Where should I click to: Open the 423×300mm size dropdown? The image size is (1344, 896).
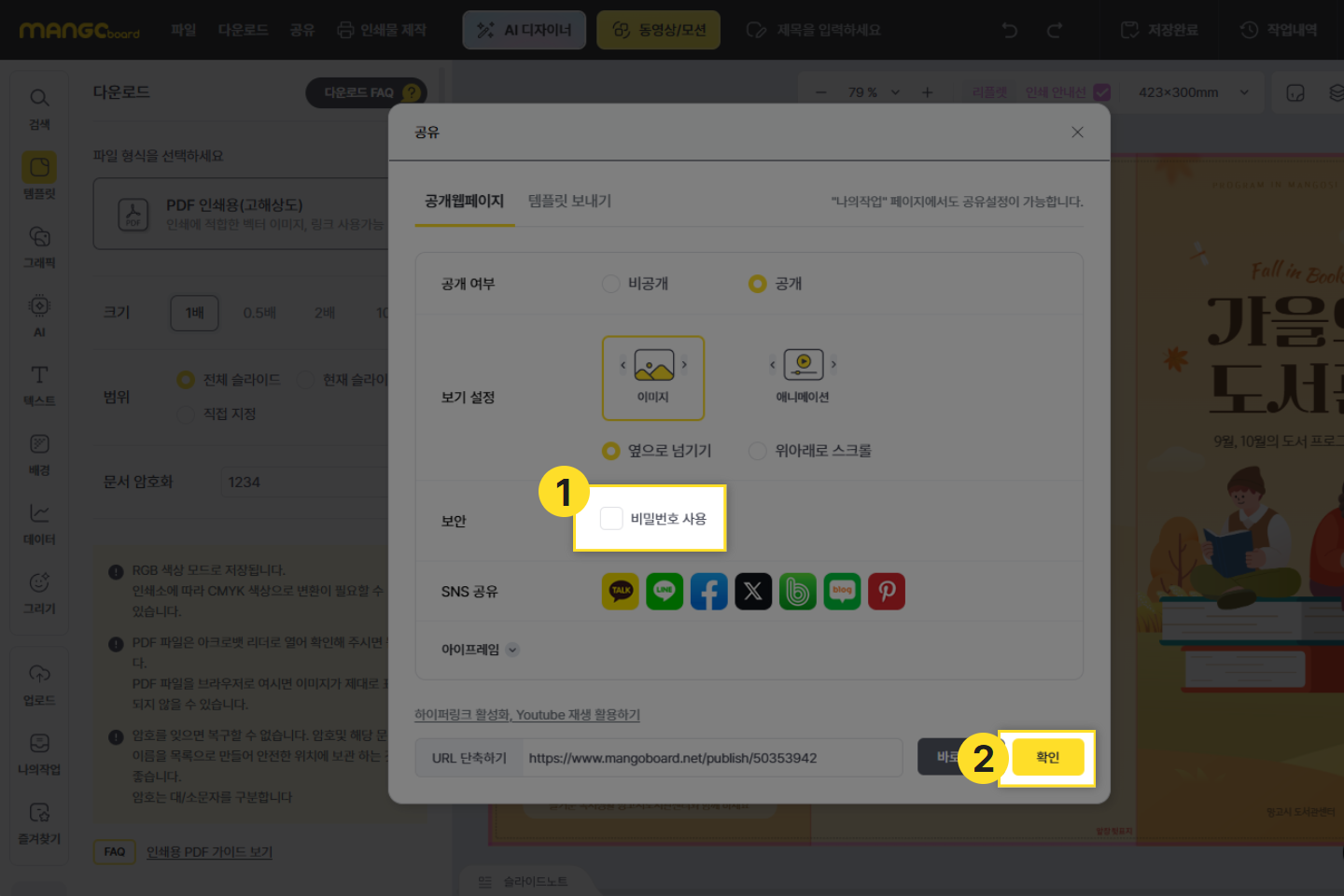tap(1193, 92)
